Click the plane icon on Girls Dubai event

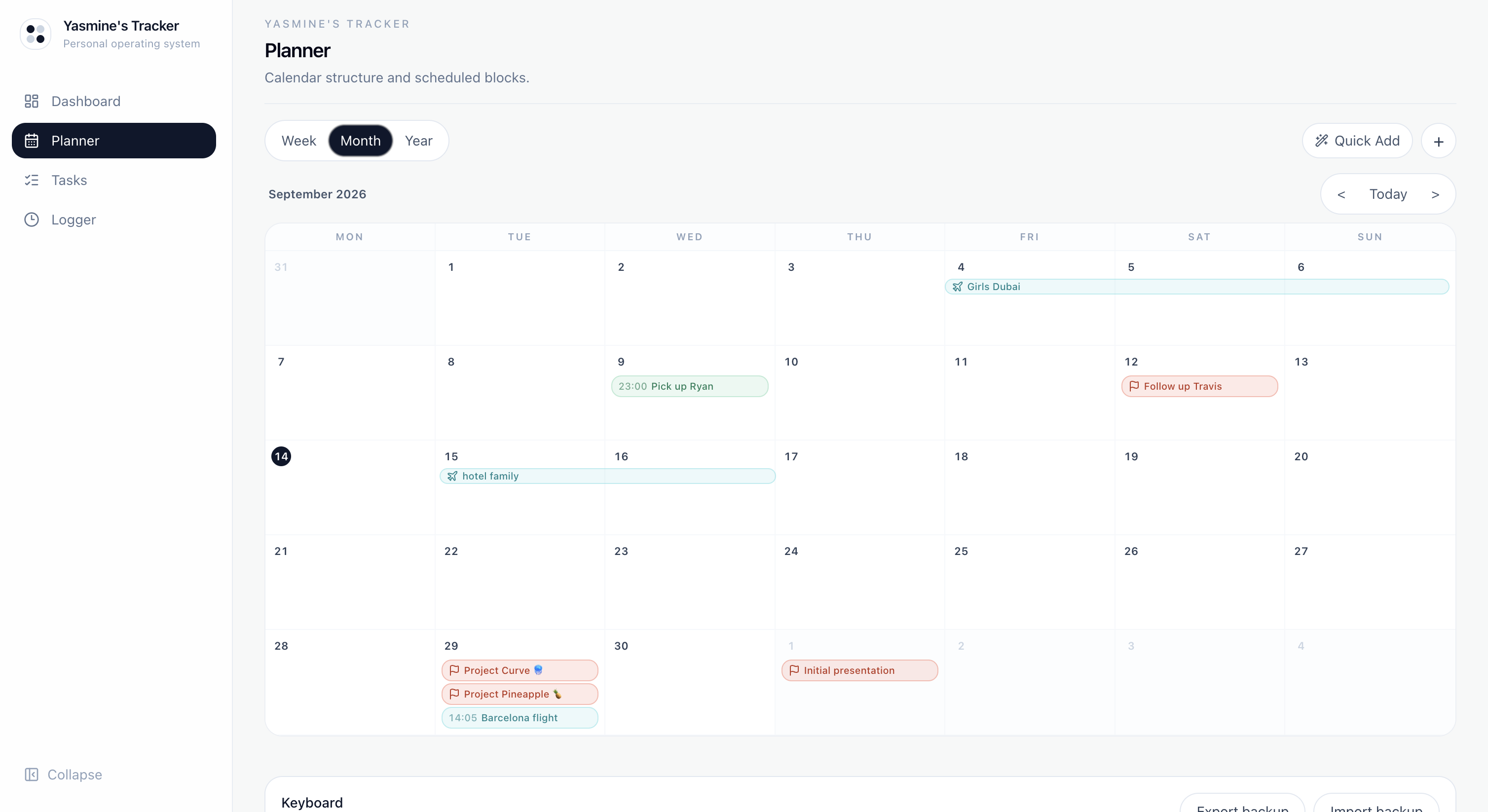coord(957,287)
